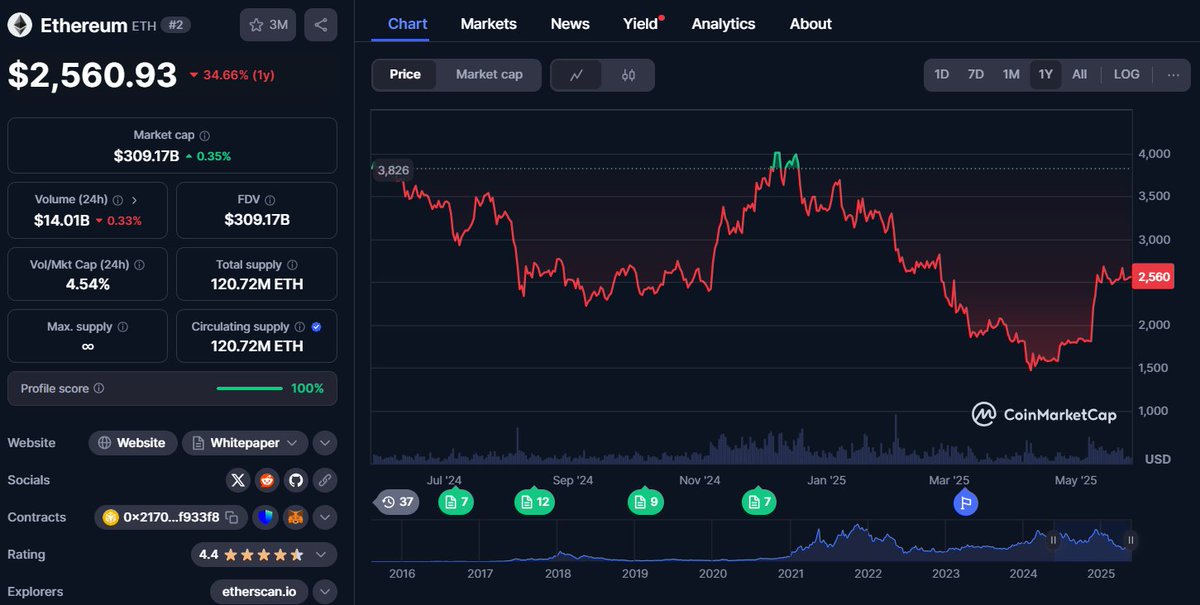Switch chart to candlestick view

tap(628, 75)
